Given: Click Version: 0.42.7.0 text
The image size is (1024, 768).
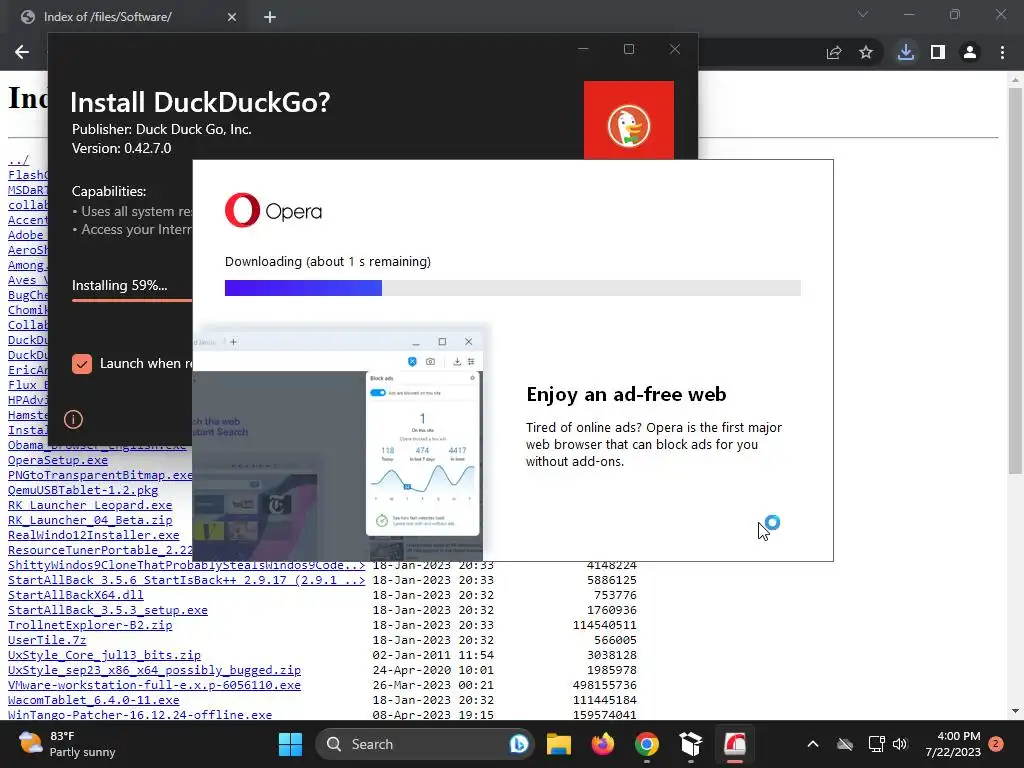Looking at the screenshot, I should pyautogui.click(x=121, y=148).
